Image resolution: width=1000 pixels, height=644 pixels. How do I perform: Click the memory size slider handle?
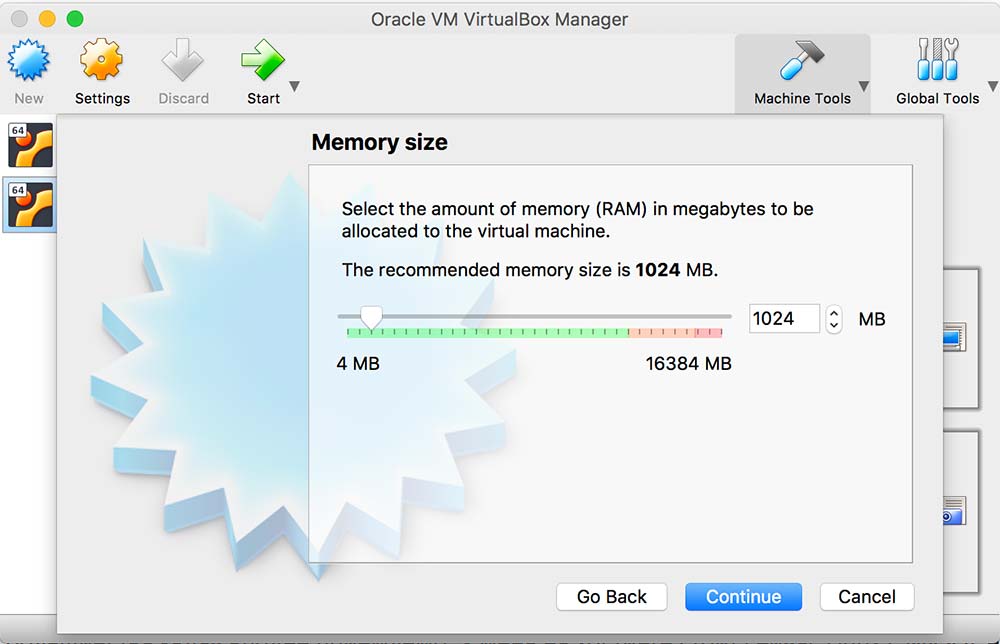(371, 318)
